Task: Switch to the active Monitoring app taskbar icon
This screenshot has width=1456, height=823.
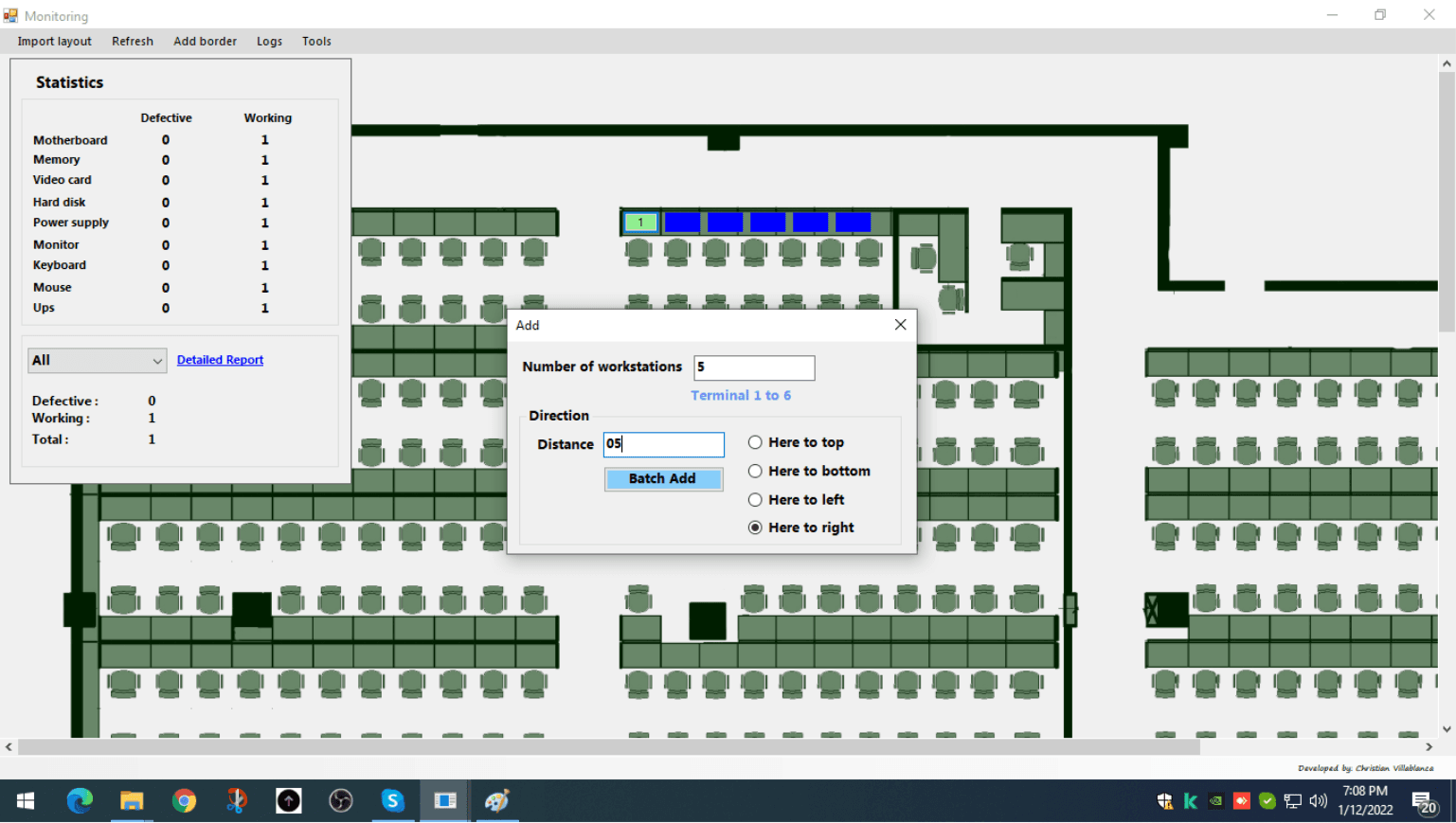Action: (x=444, y=800)
